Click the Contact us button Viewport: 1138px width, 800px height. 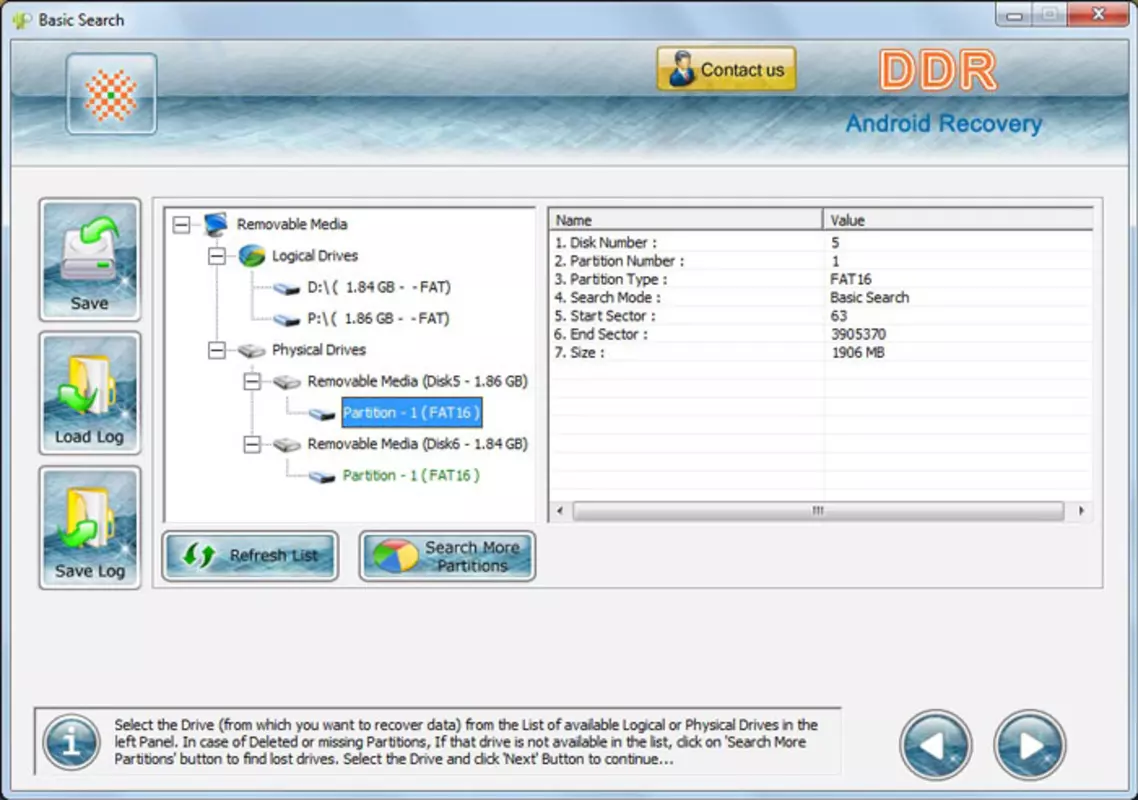tap(726, 70)
